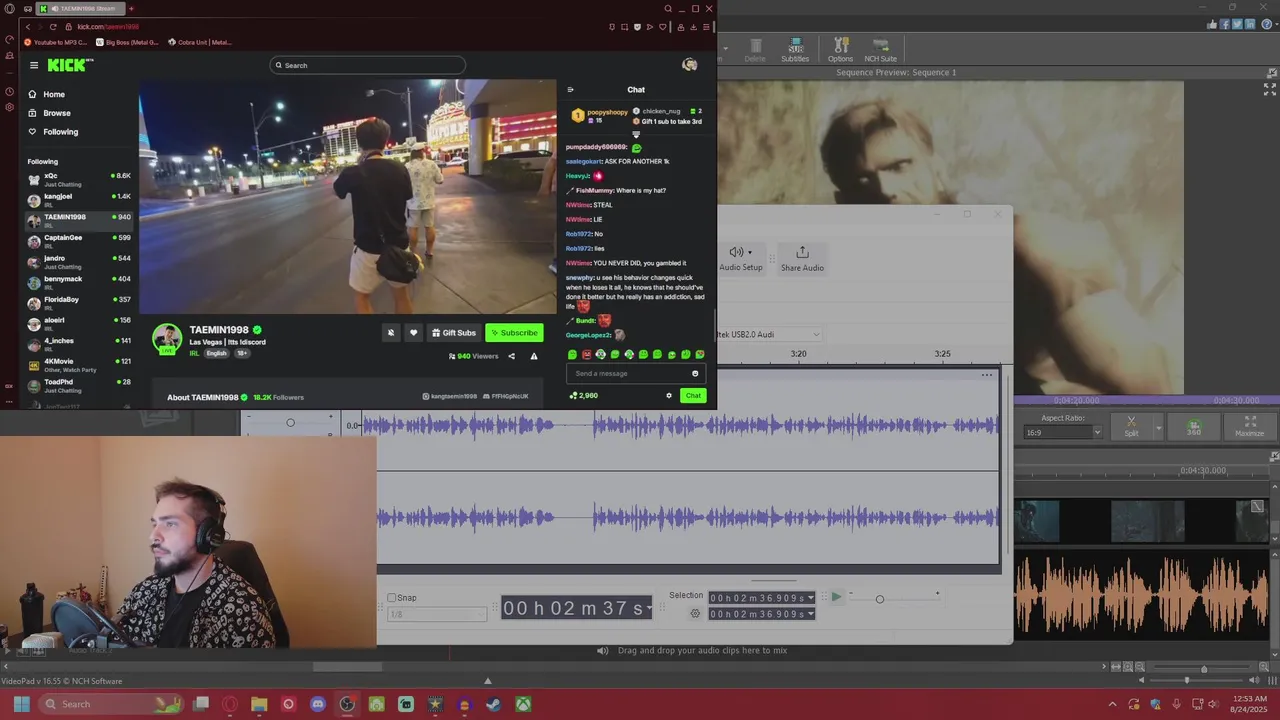The height and width of the screenshot is (720, 1280).
Task: Go back in the browser
Action: coord(27,27)
